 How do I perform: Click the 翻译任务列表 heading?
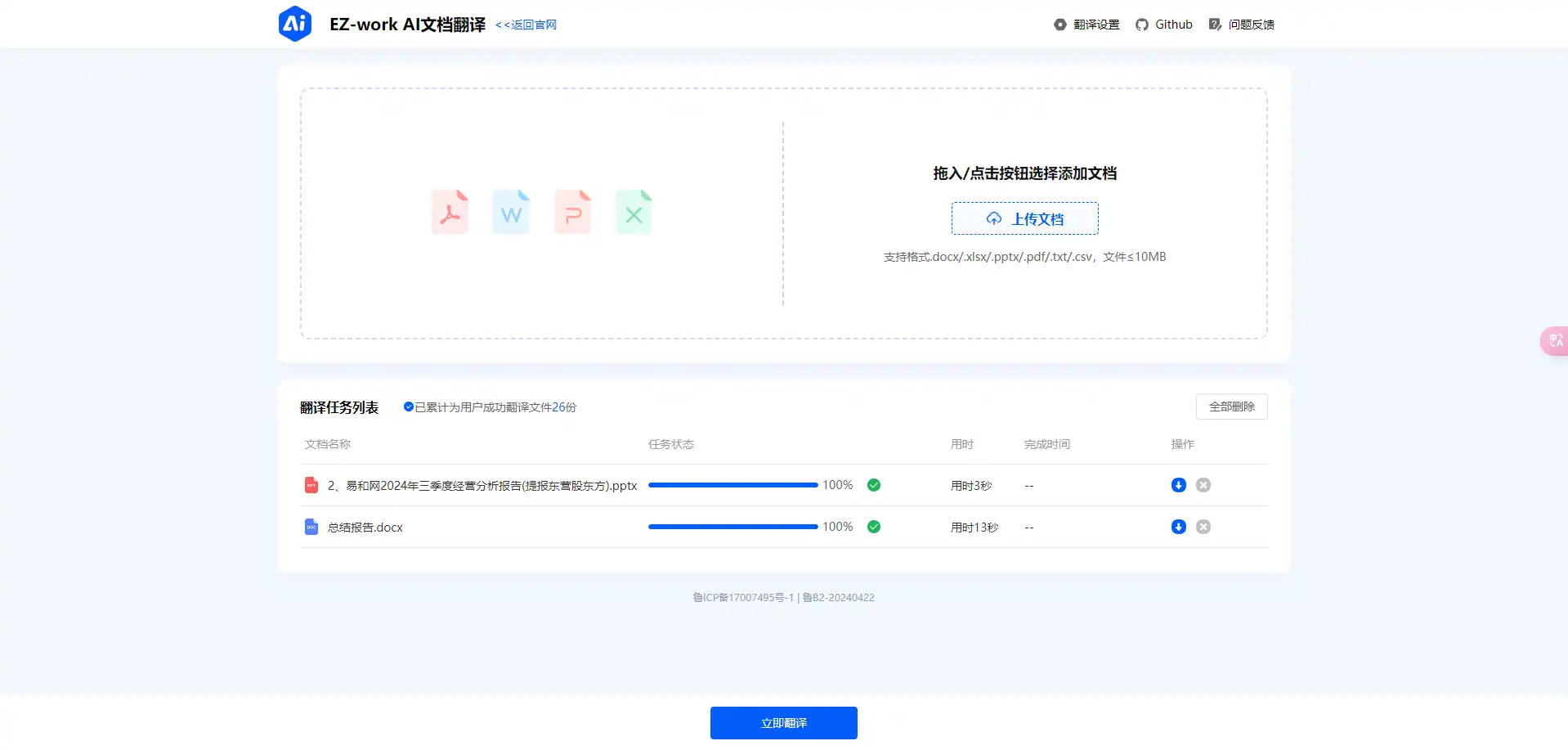coord(339,407)
